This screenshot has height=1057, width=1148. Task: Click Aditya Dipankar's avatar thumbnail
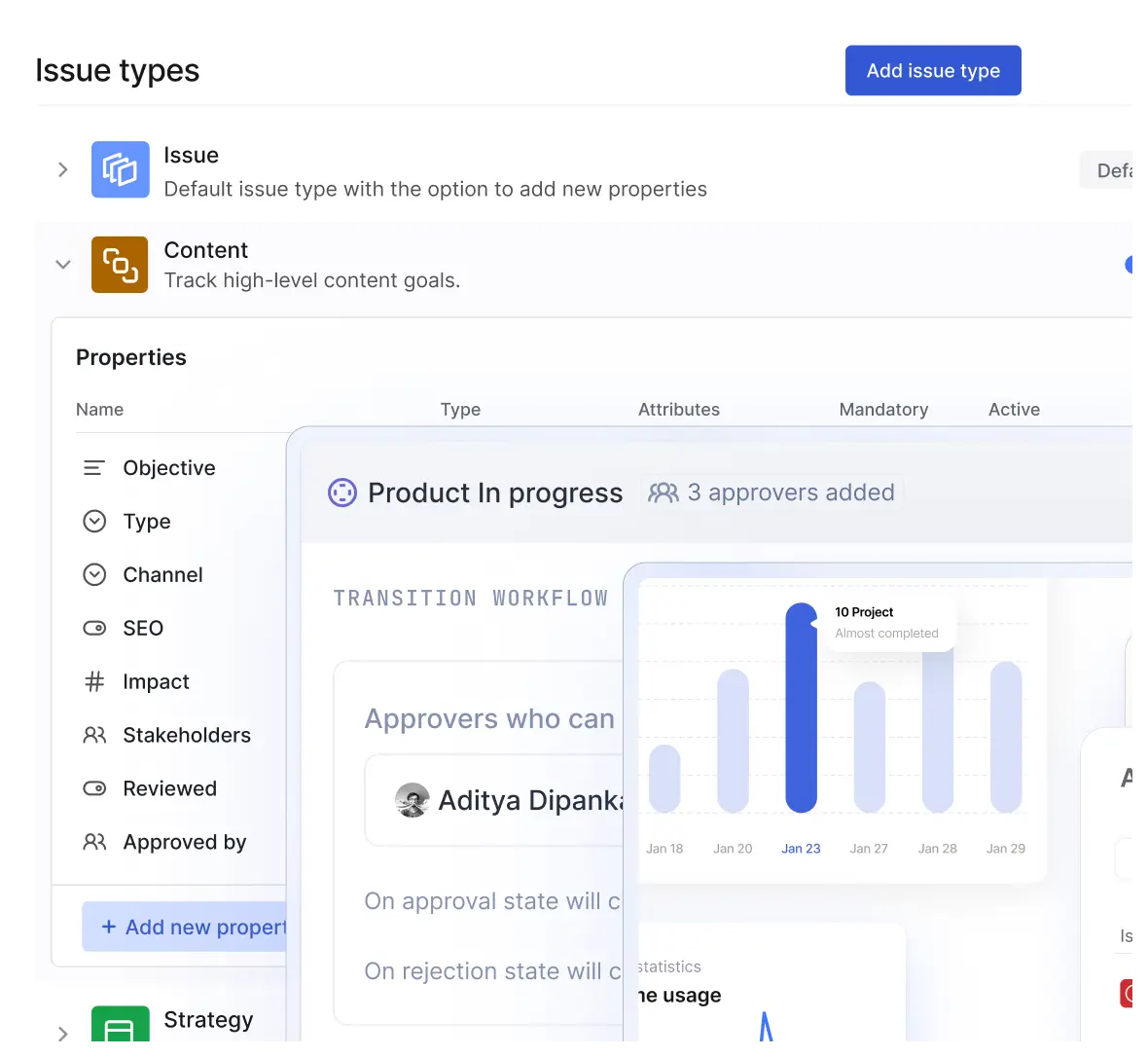(413, 801)
